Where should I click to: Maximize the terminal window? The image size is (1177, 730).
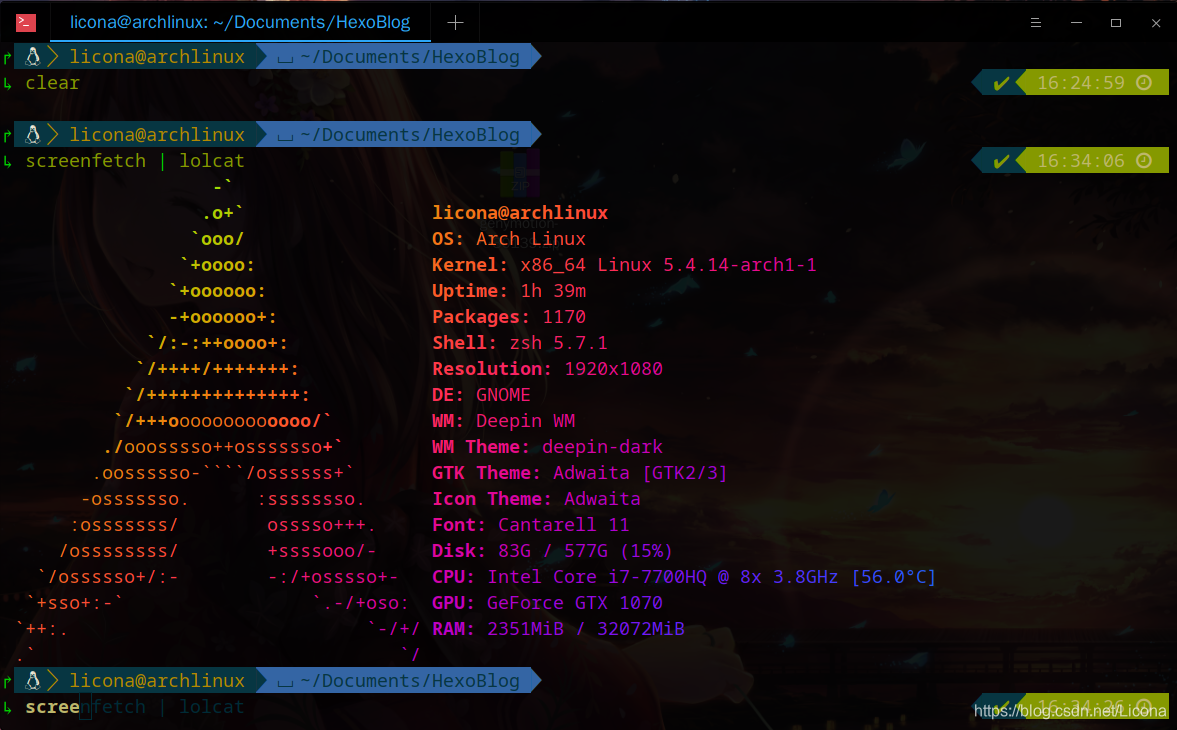tap(1116, 23)
